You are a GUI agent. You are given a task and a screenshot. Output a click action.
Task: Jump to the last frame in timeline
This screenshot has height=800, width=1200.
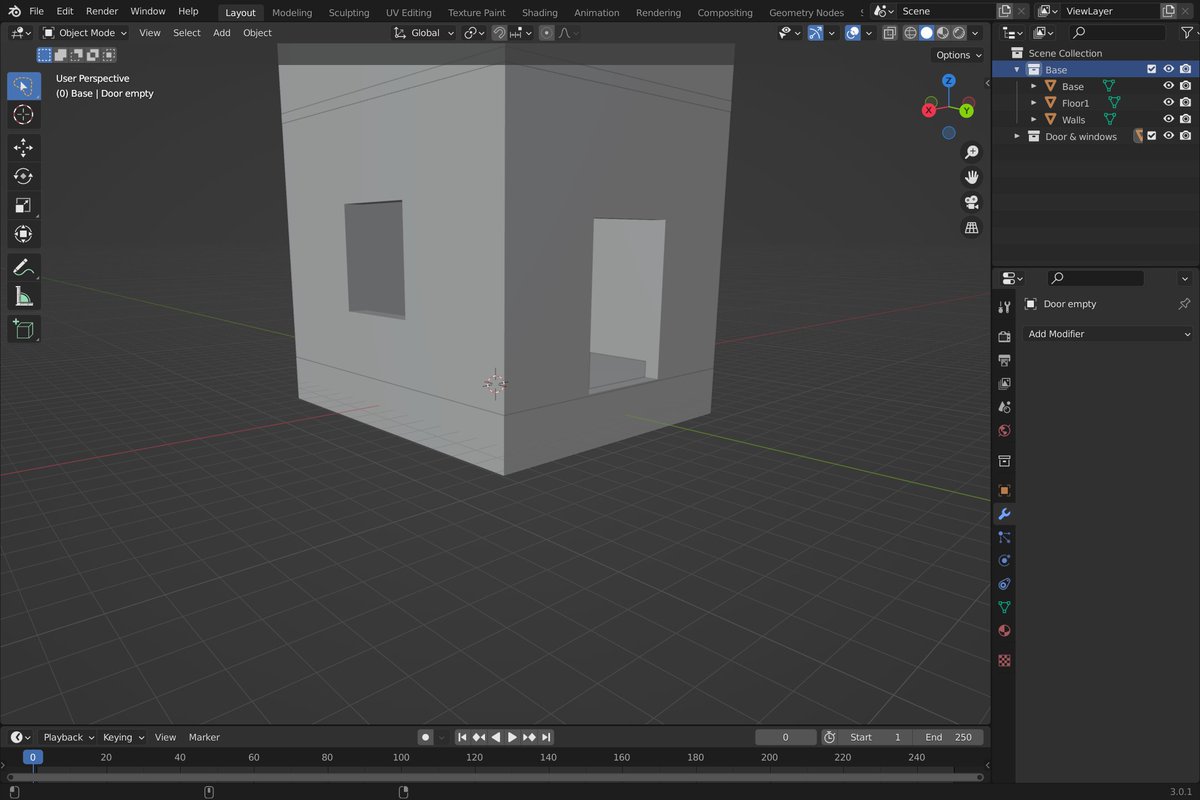(x=546, y=737)
